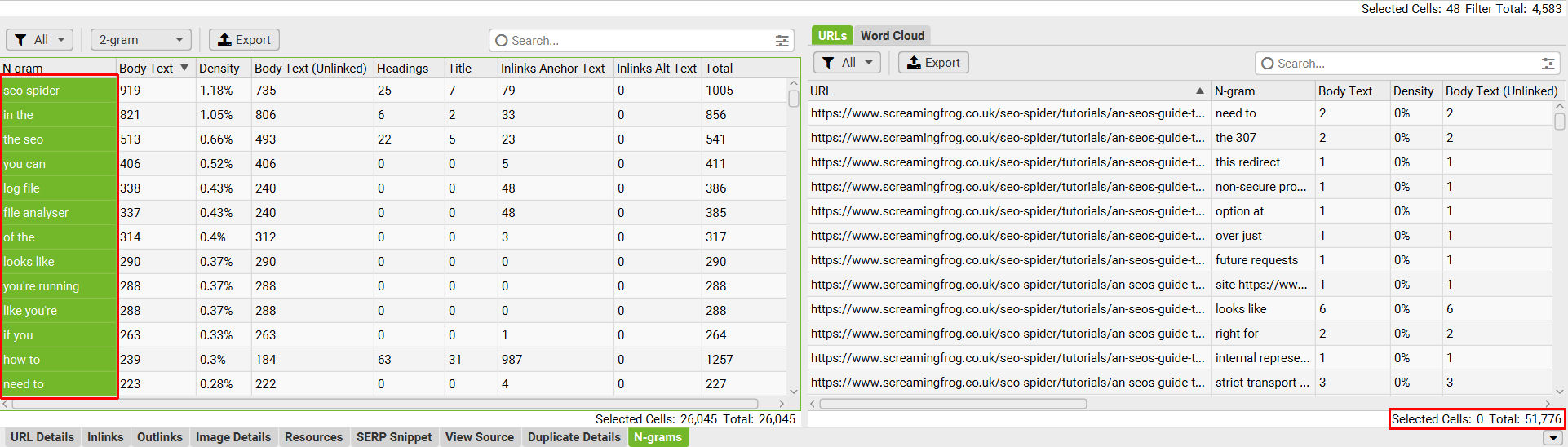Click Export in the URLs panel
The width and height of the screenshot is (1568, 447).
click(x=933, y=63)
